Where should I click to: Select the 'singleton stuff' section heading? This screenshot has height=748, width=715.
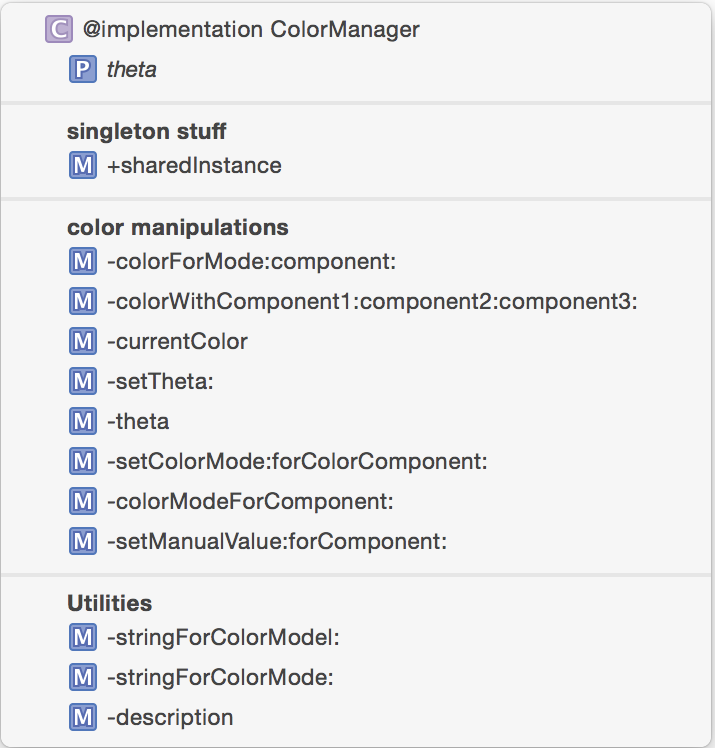click(x=146, y=131)
